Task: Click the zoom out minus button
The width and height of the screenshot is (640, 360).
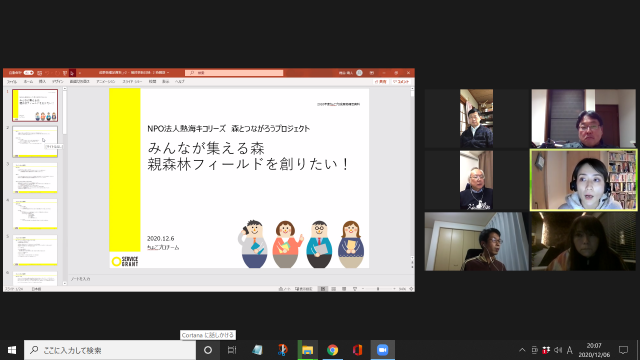Action: pos(362,289)
